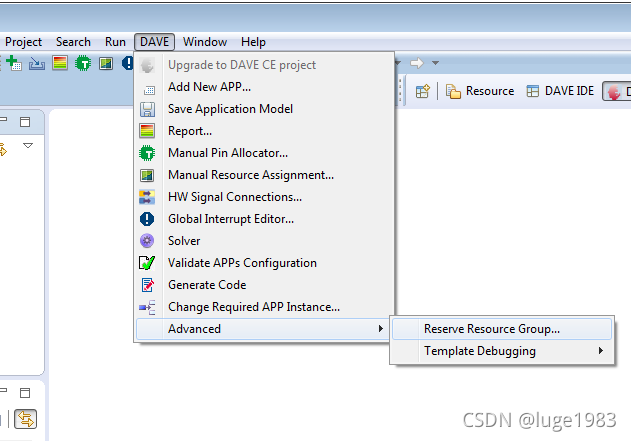Click the Manual Resource Assignment menu icon
Viewport: 631px width, 441px height.
[147, 175]
